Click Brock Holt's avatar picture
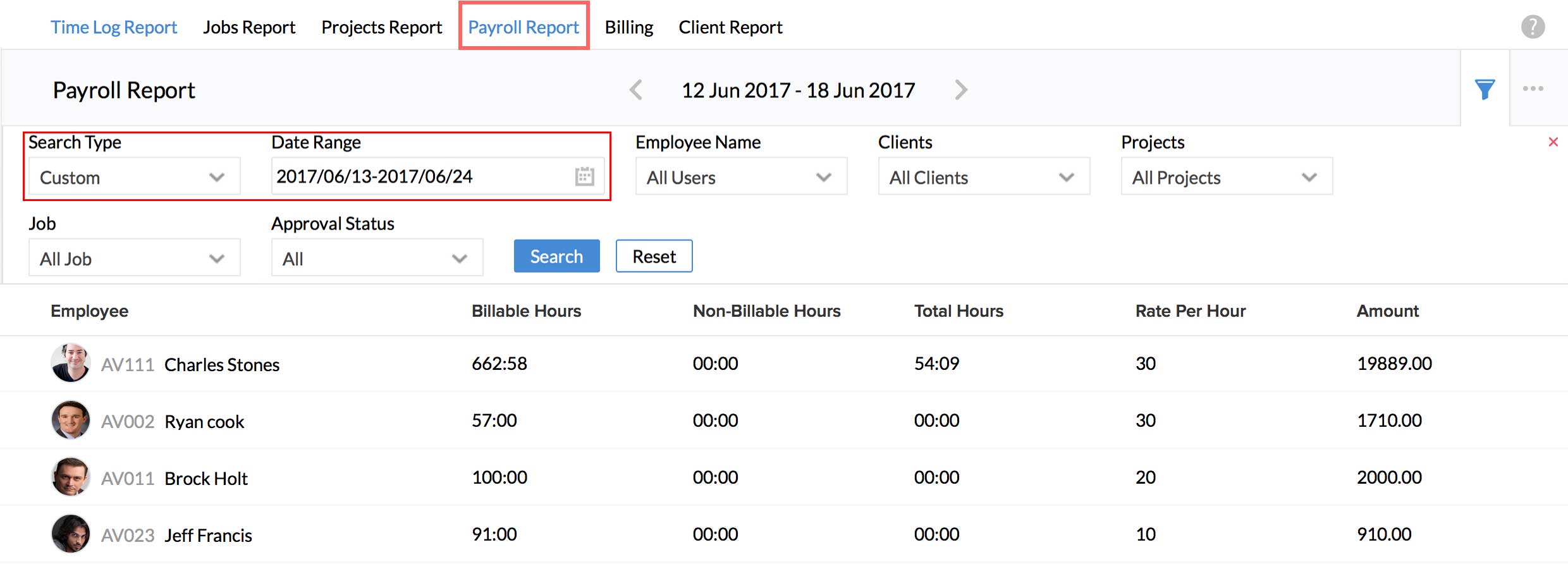Image resolution: width=1568 pixels, height=564 pixels. pos(70,477)
